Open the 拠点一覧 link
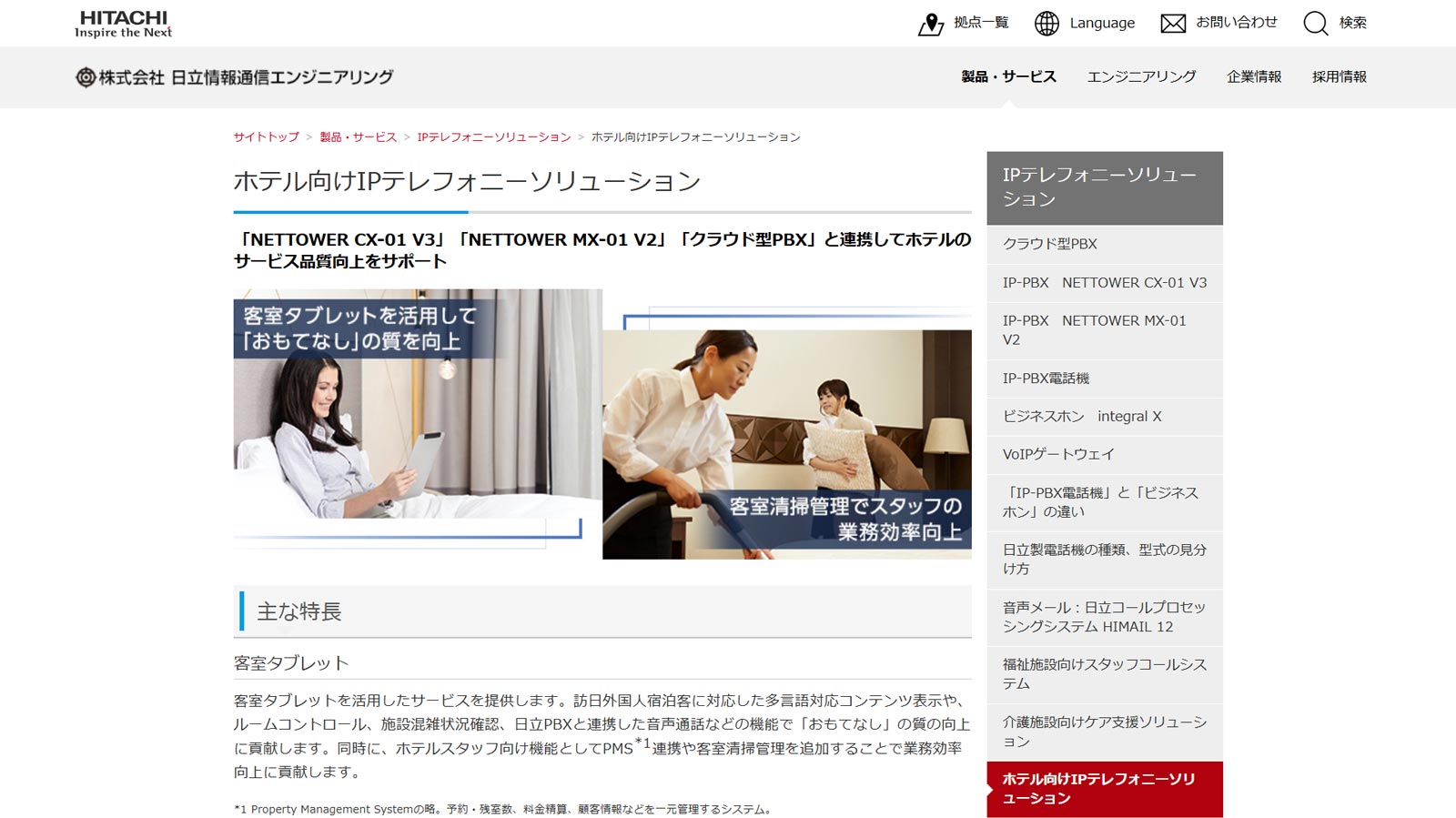Screen dimensions: 1456x818 (981, 23)
